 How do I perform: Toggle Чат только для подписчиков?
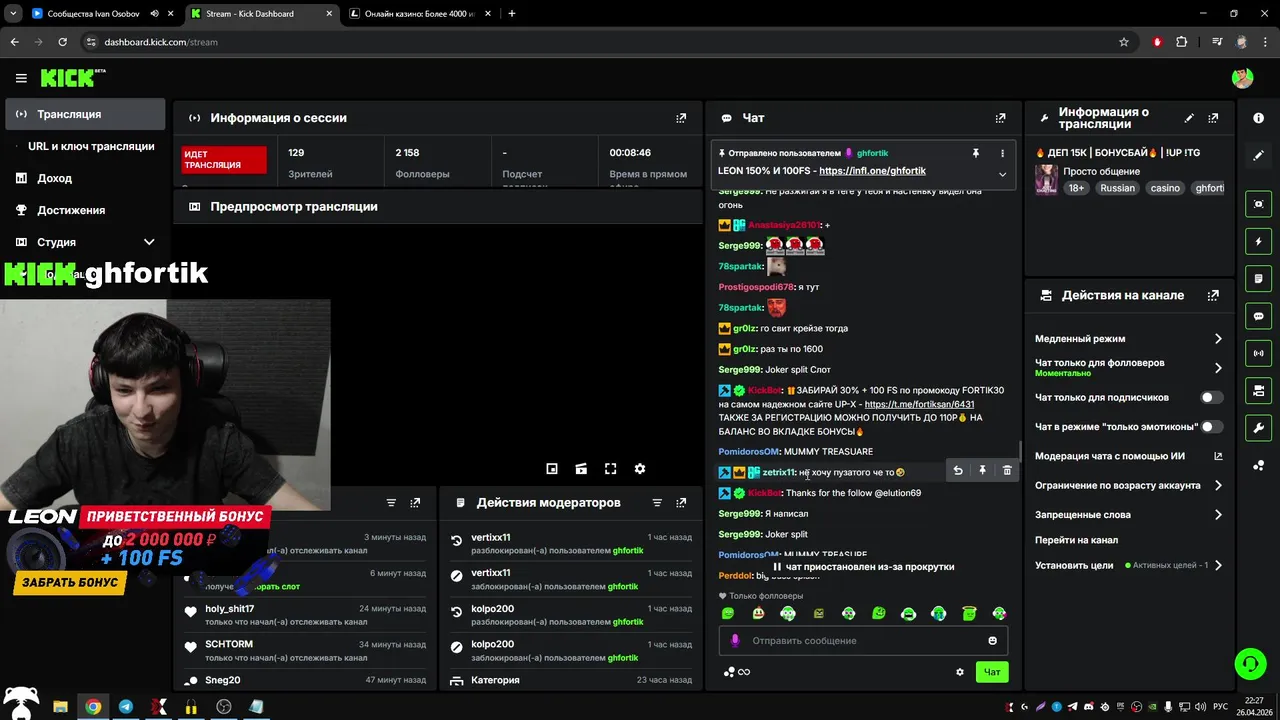click(x=1212, y=397)
